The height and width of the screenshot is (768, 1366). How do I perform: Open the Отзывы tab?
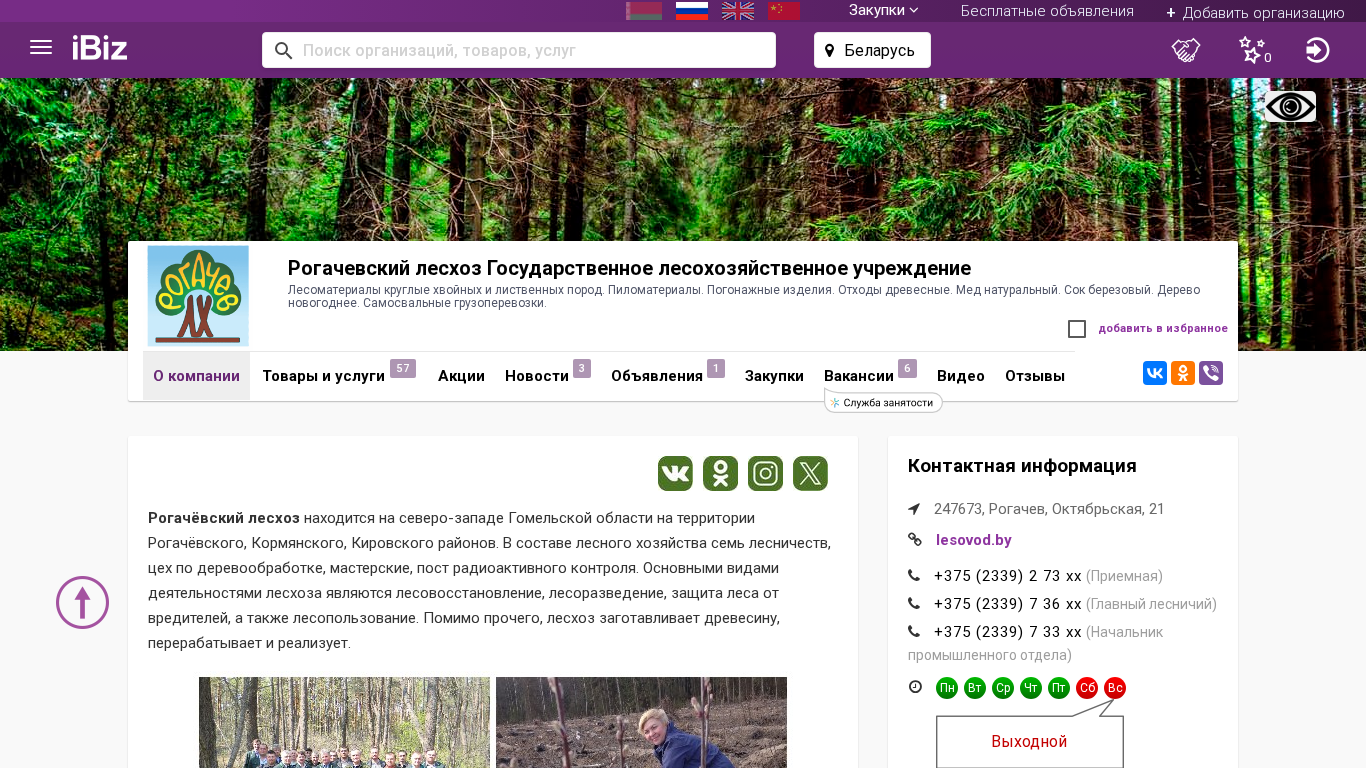[1035, 376]
